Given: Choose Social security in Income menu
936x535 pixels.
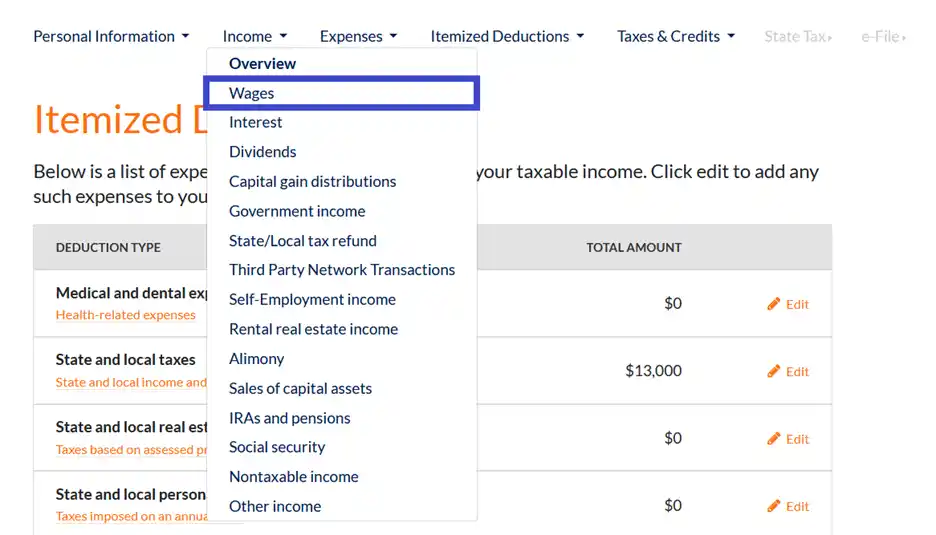Looking at the screenshot, I should [277, 447].
